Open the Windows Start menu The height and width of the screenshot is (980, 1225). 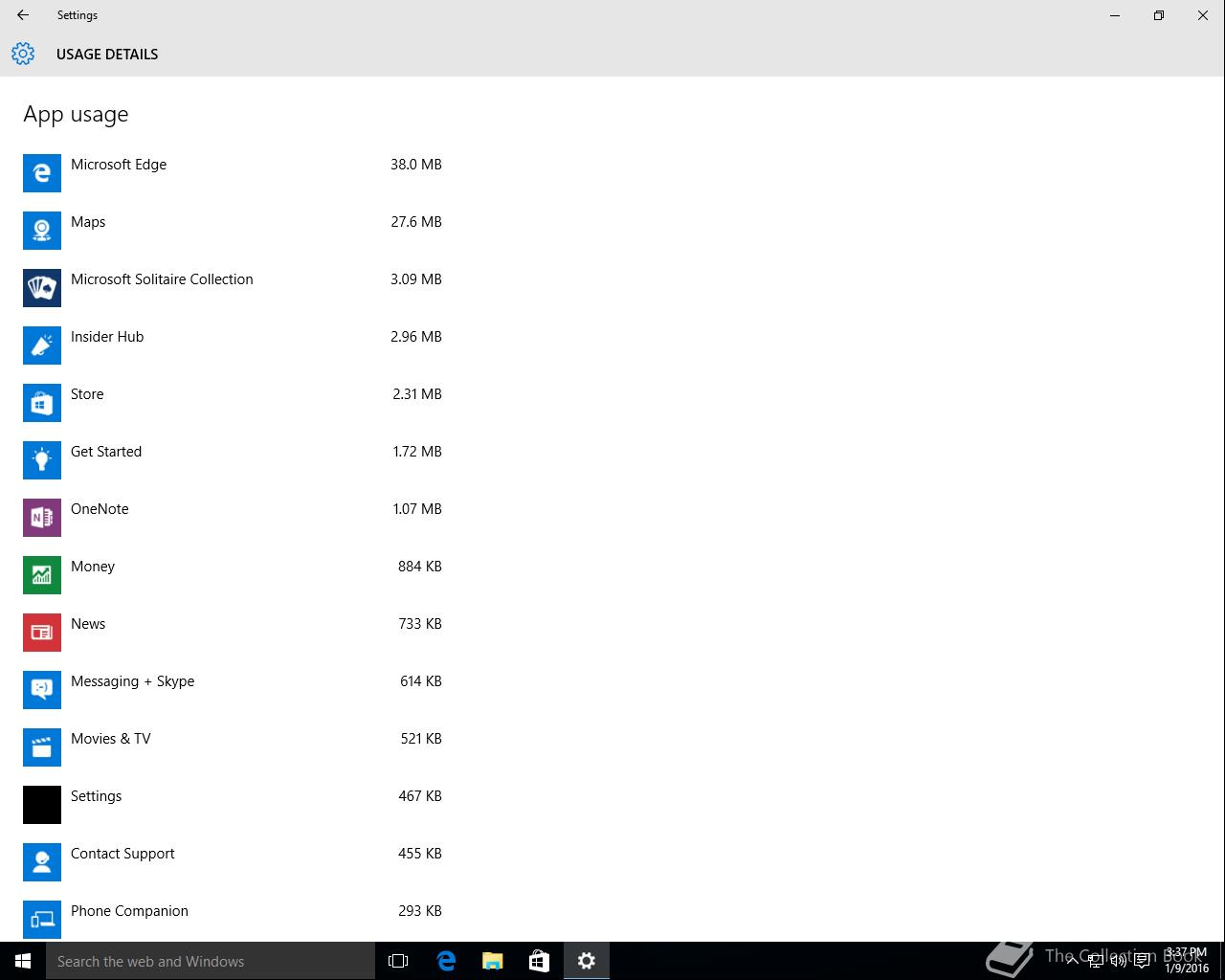pyautogui.click(x=23, y=961)
